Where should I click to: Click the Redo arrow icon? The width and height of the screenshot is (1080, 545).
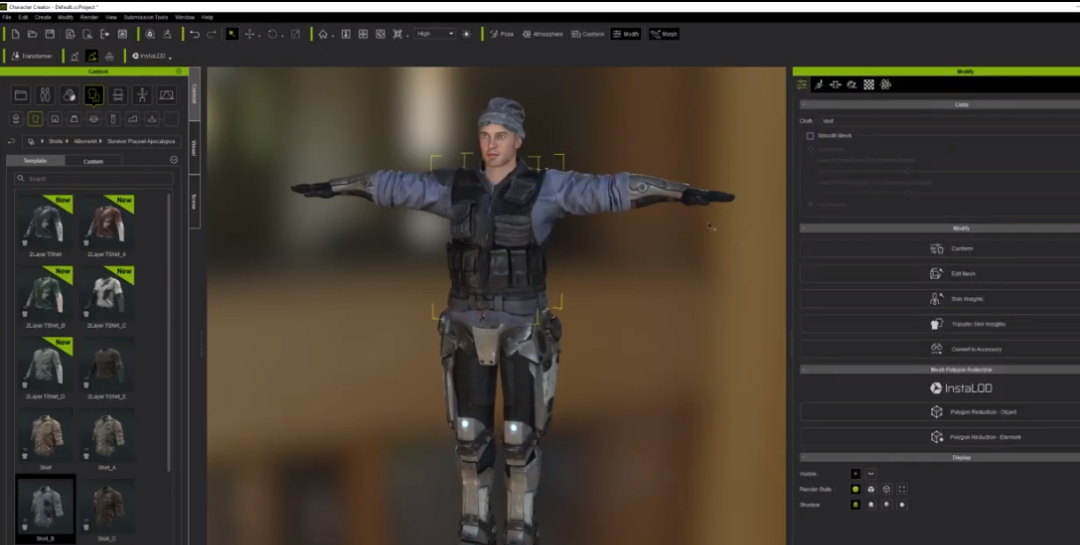point(211,34)
